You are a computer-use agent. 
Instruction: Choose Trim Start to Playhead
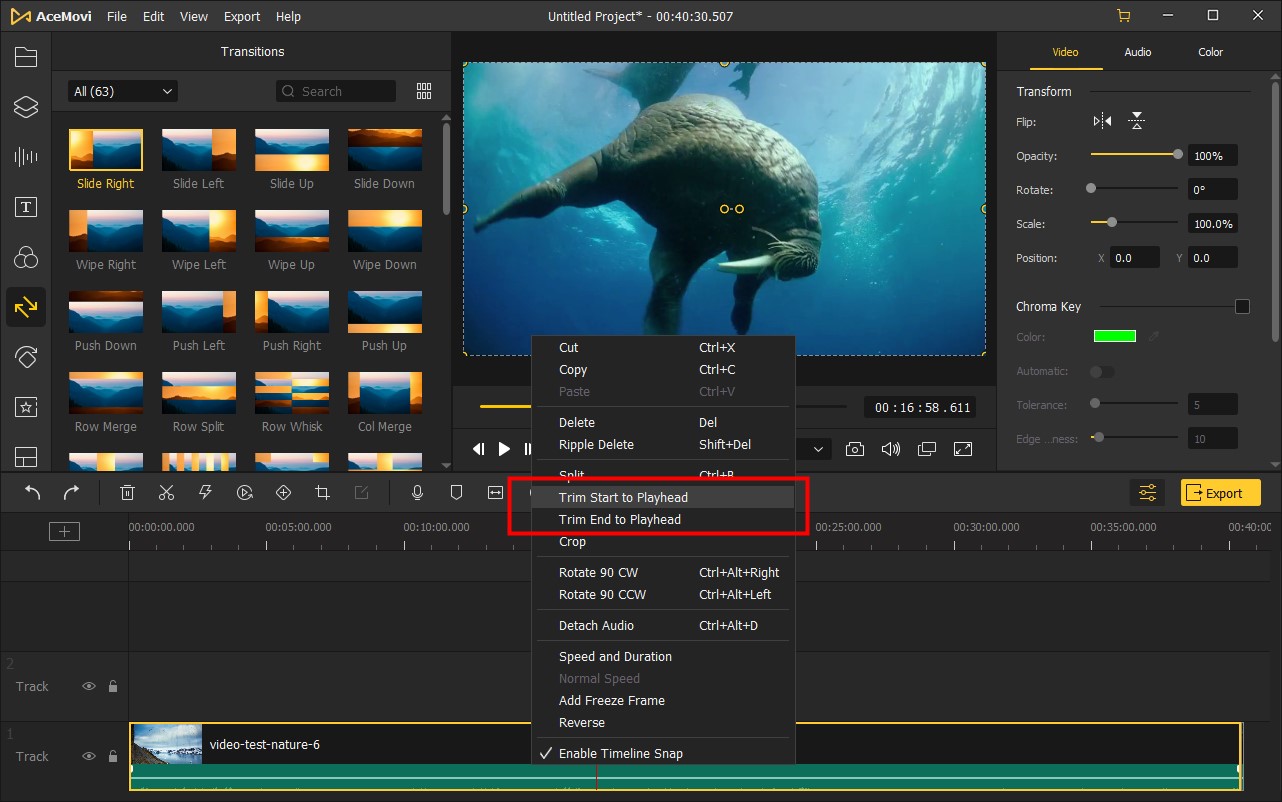[623, 497]
